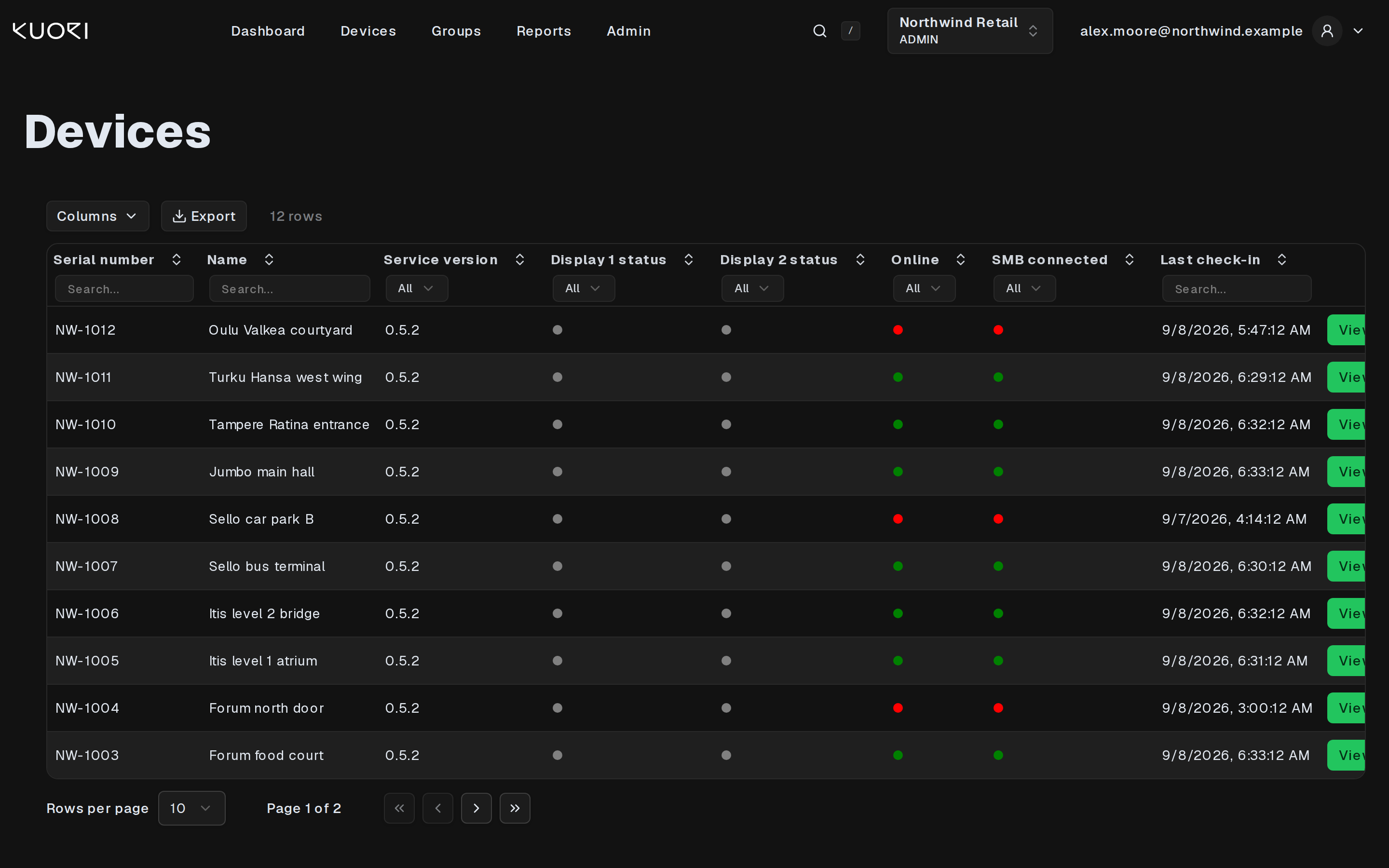View device NW-1008 Sello car park B
The width and height of the screenshot is (1389, 868).
1347,519
